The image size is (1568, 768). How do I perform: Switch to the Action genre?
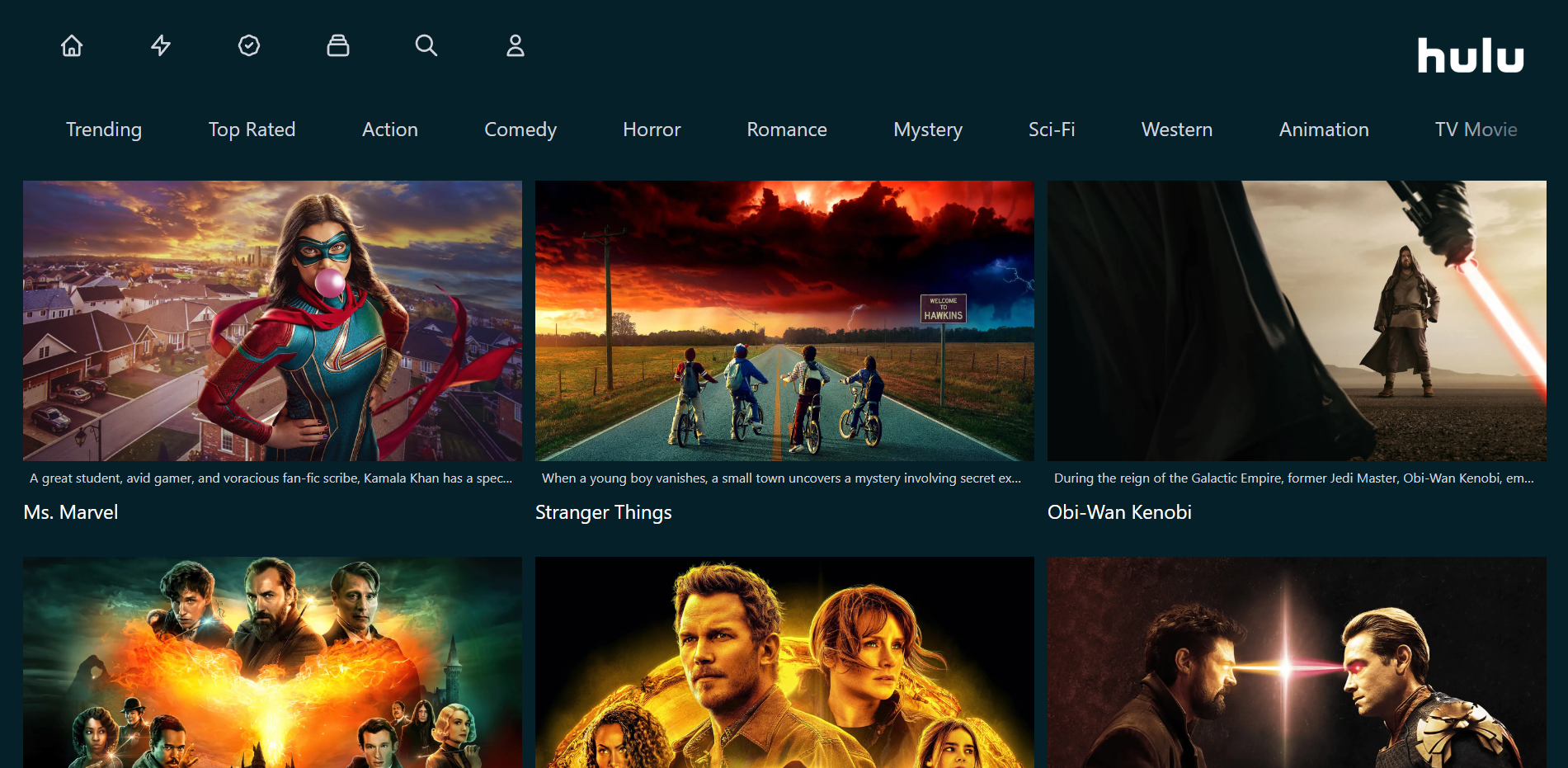390,130
